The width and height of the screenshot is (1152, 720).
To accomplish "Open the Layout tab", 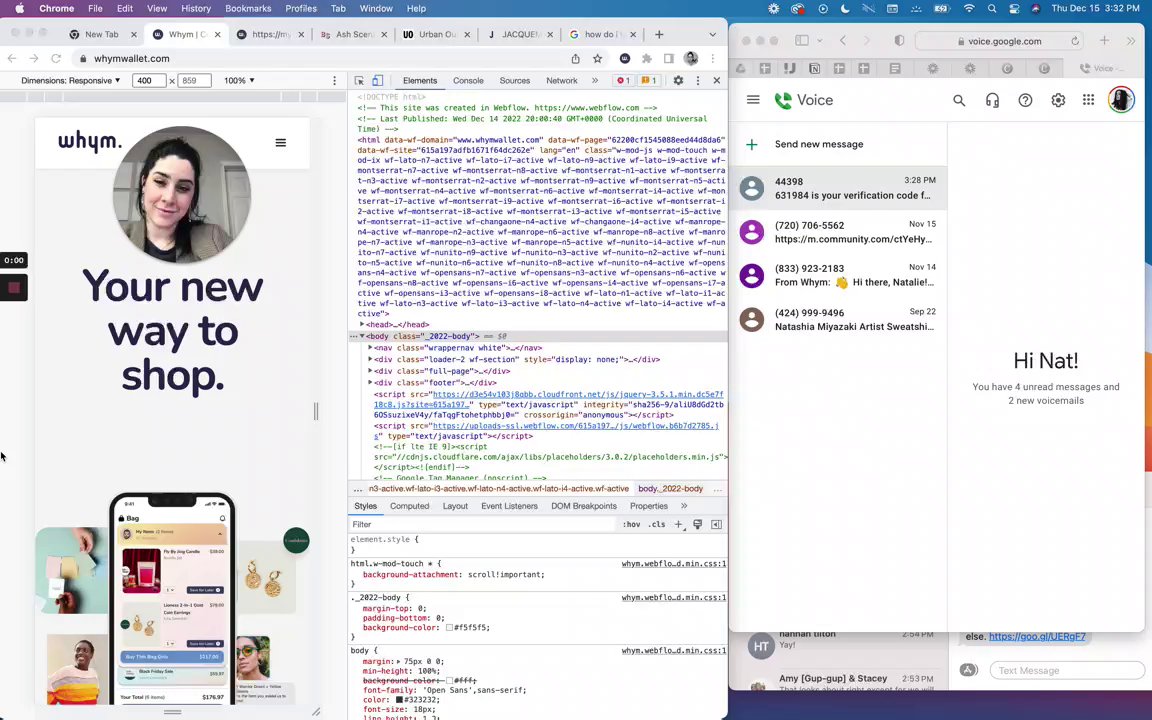I will (455, 506).
